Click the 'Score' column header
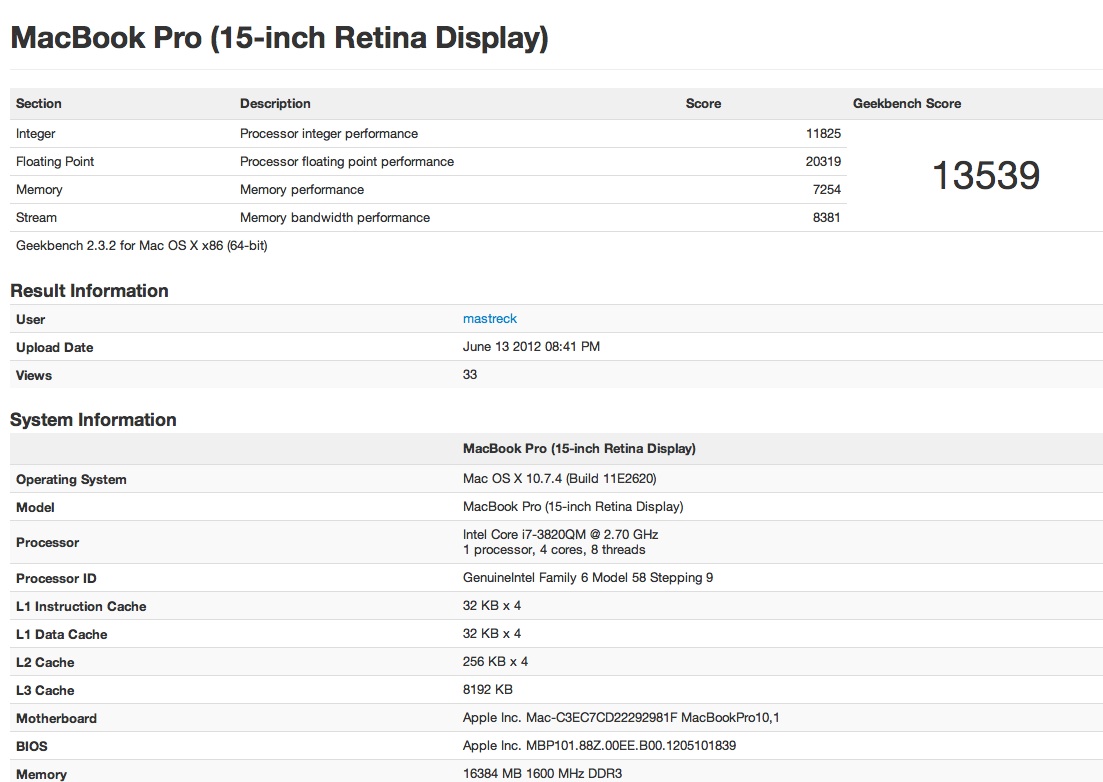Screen dimensions: 1103x782 703,103
